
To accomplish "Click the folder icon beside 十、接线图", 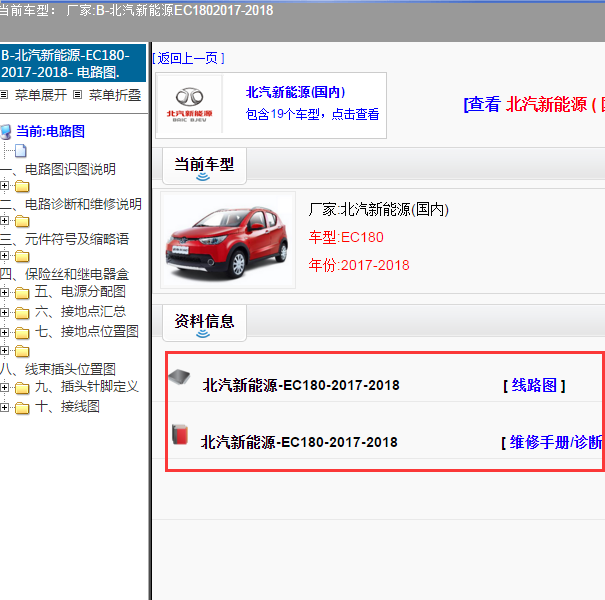I will coord(22,408).
